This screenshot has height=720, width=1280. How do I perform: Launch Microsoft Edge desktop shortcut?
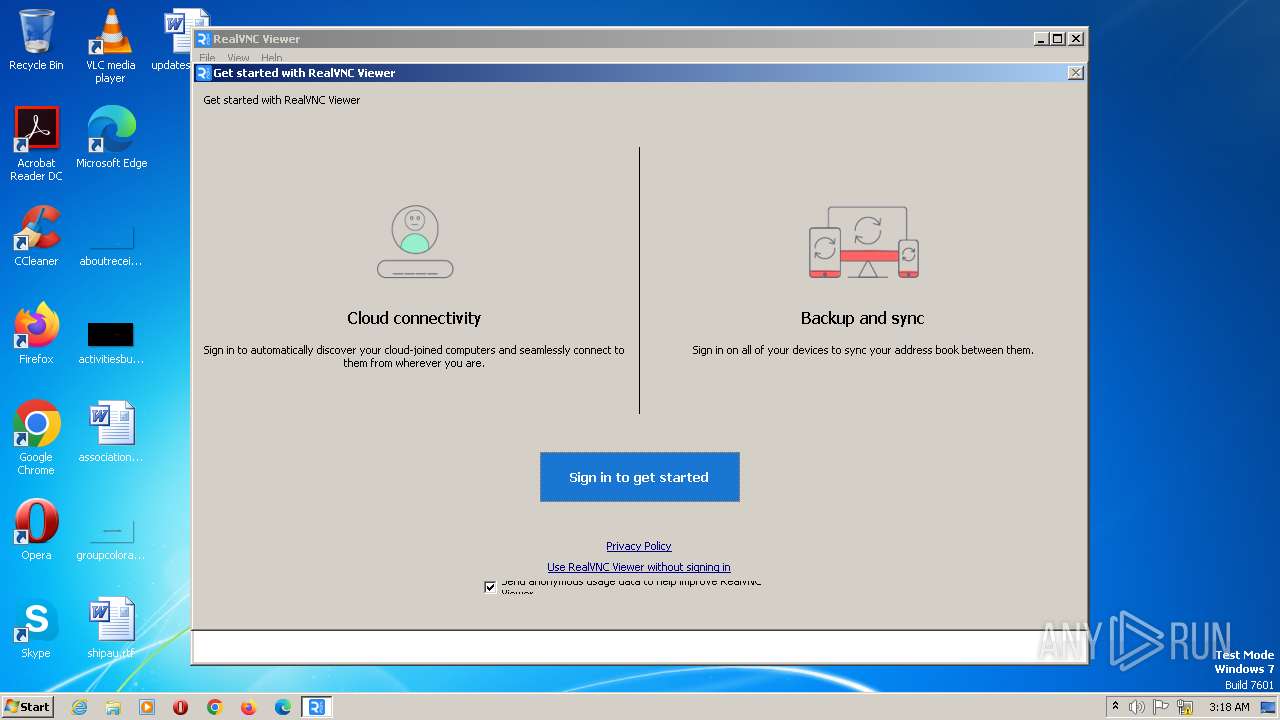tap(111, 138)
